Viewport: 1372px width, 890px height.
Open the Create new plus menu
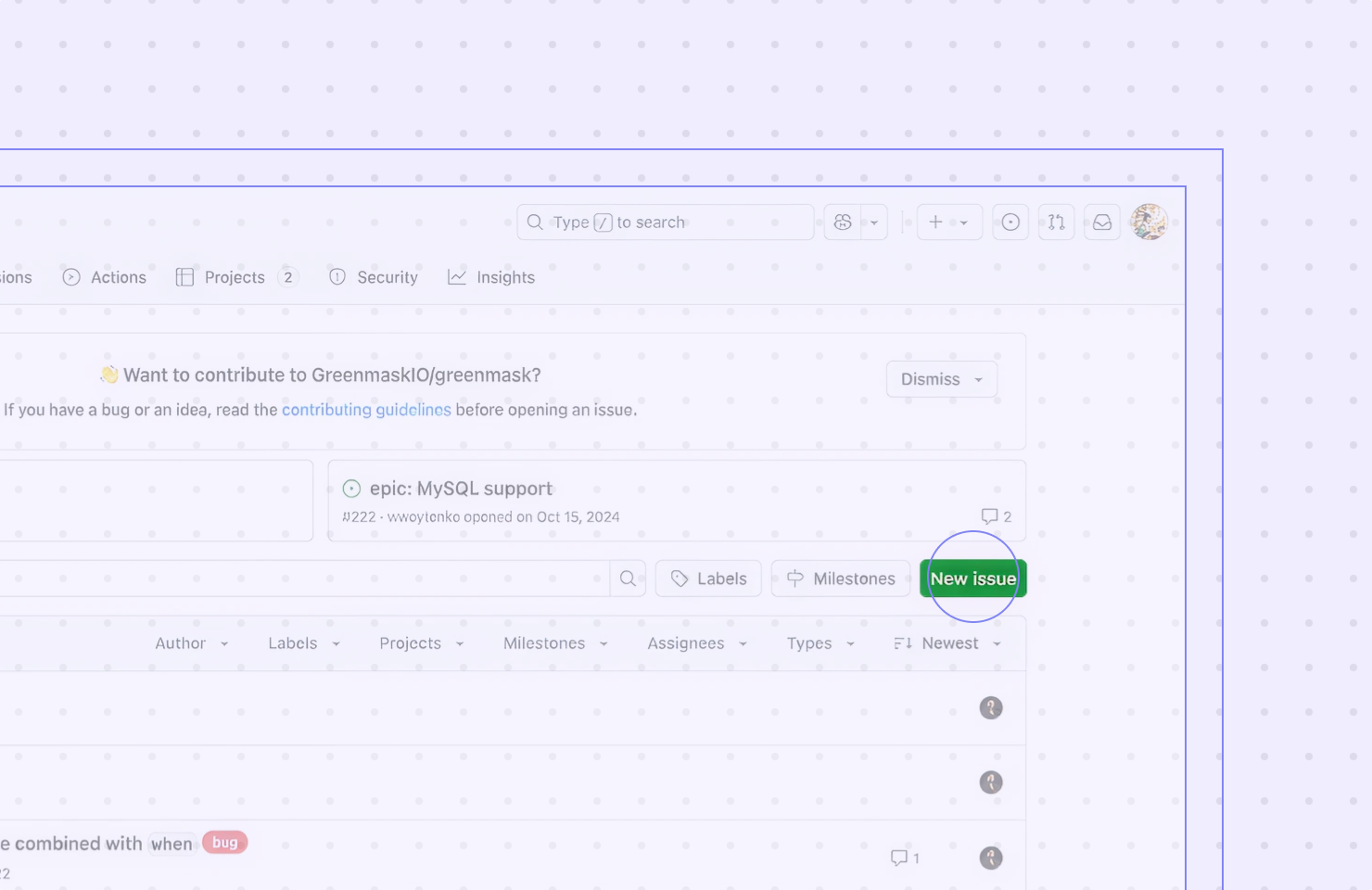[x=949, y=222]
